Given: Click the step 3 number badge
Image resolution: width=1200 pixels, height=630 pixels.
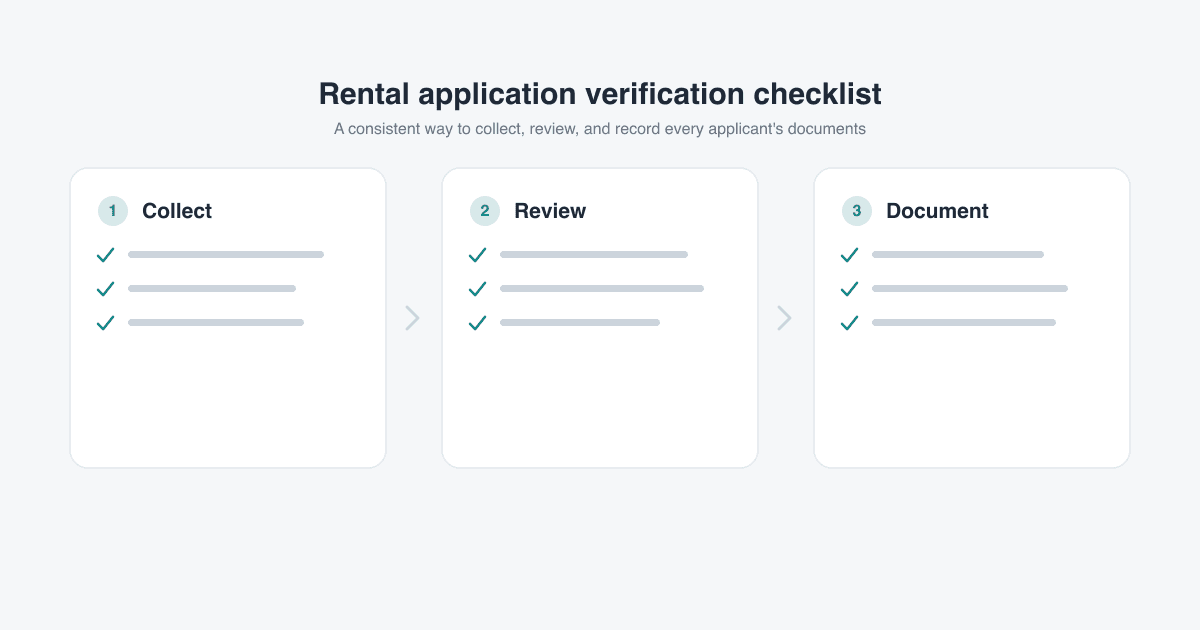Looking at the screenshot, I should click(857, 211).
